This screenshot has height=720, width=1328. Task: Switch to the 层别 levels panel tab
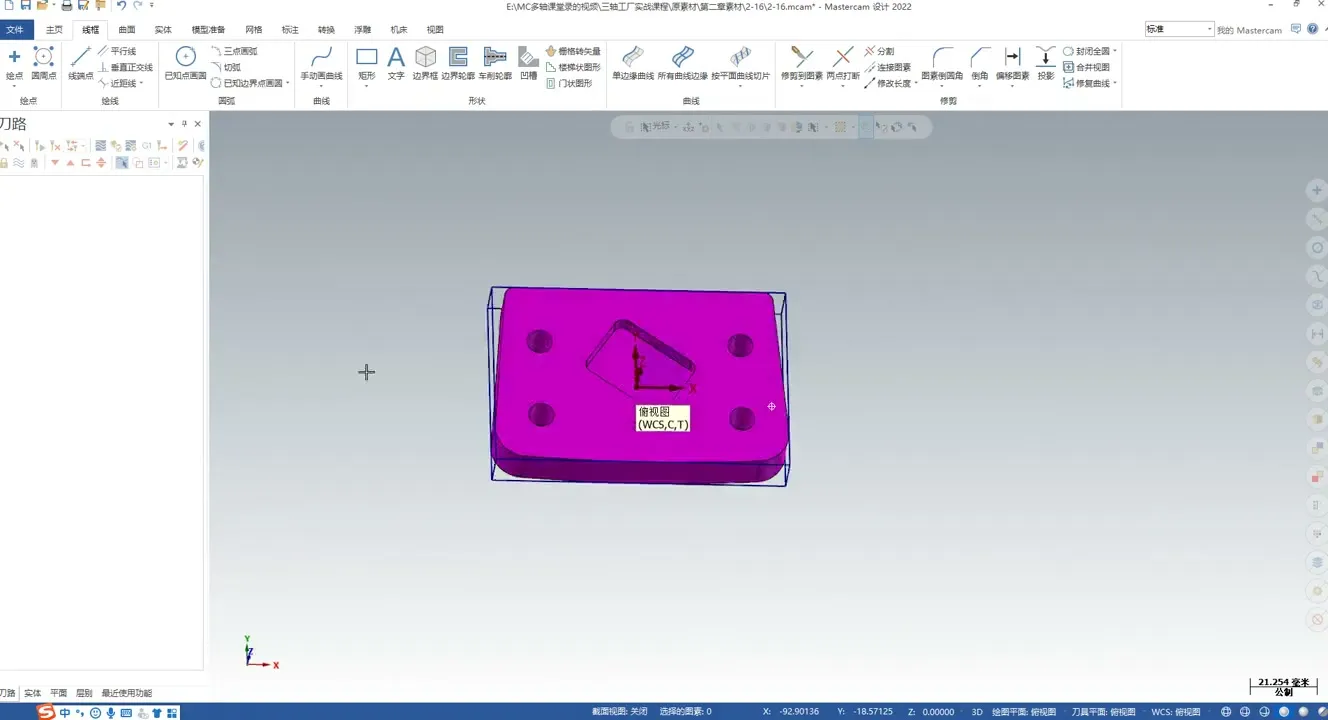pos(84,693)
